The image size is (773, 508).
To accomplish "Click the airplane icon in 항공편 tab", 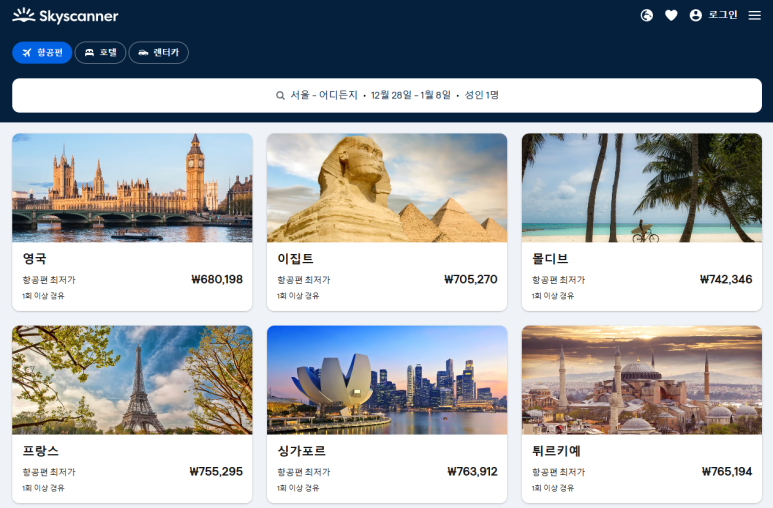I will 27,53.
